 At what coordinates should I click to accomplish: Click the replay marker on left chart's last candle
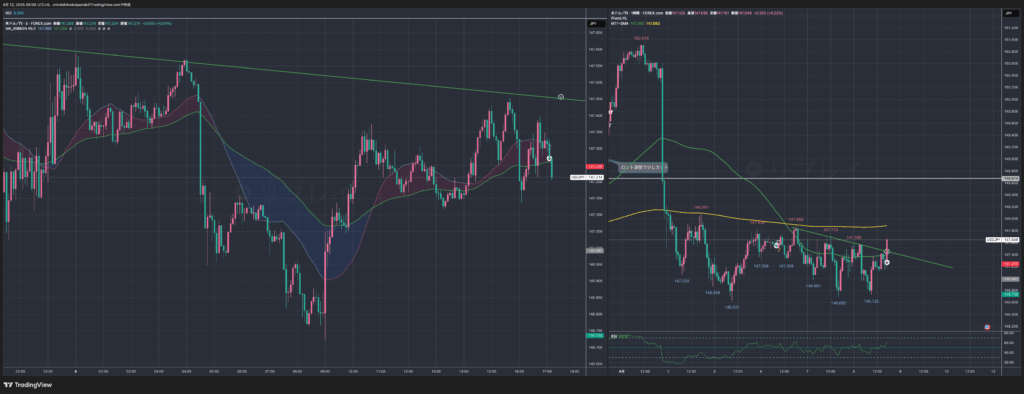tap(549, 158)
